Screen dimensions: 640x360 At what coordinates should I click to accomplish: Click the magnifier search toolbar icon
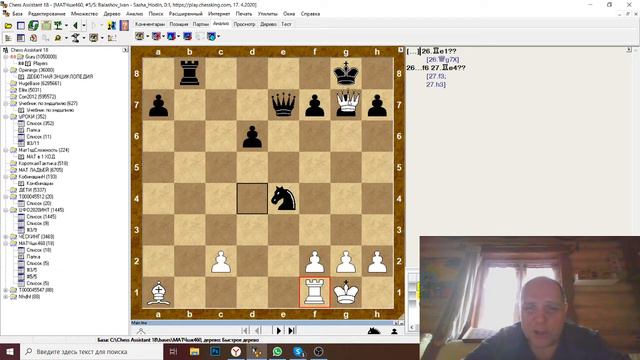tap(58, 38)
